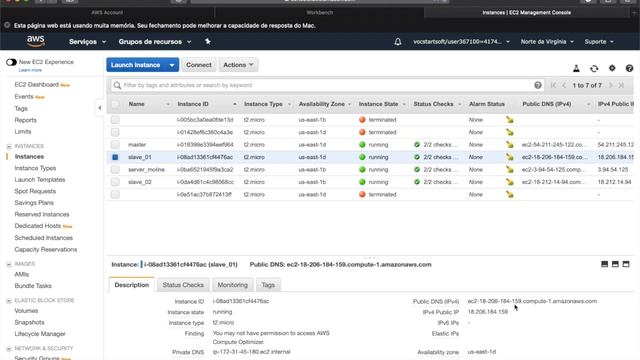Click the search magnifier icon
The height and width of the screenshot is (360, 640).
(x=118, y=85)
